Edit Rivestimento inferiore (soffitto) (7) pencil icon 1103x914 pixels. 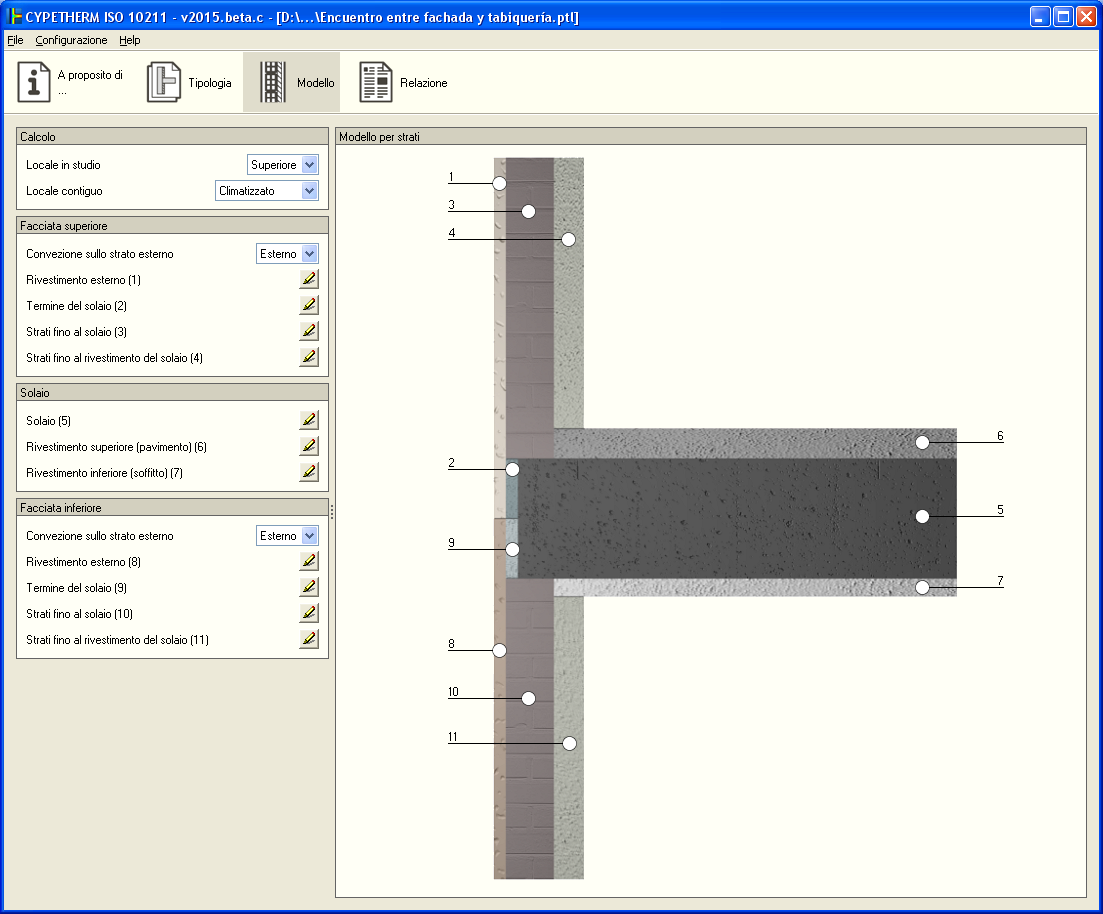[x=309, y=472]
